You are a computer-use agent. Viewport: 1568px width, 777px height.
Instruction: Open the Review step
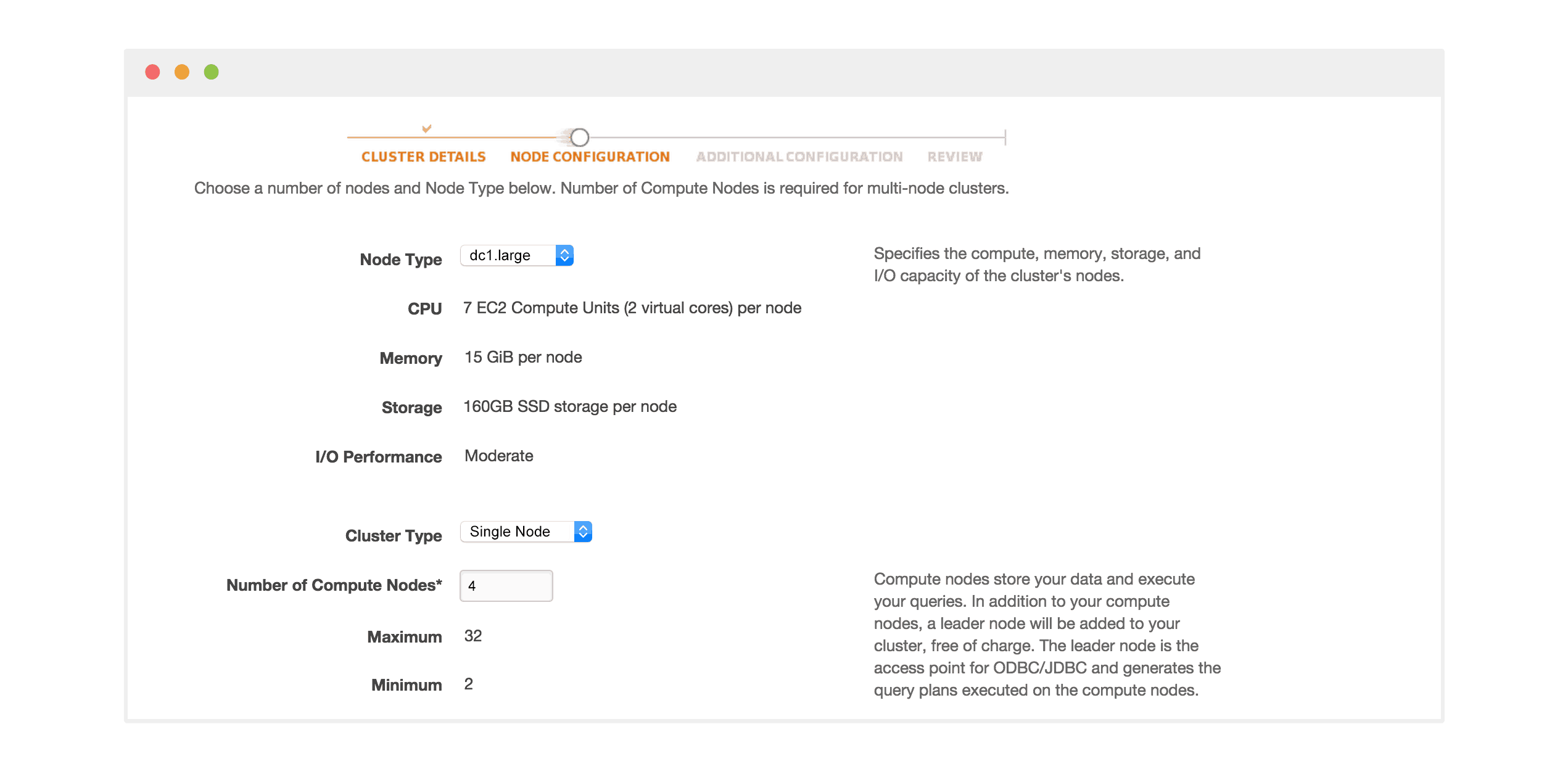click(x=955, y=157)
